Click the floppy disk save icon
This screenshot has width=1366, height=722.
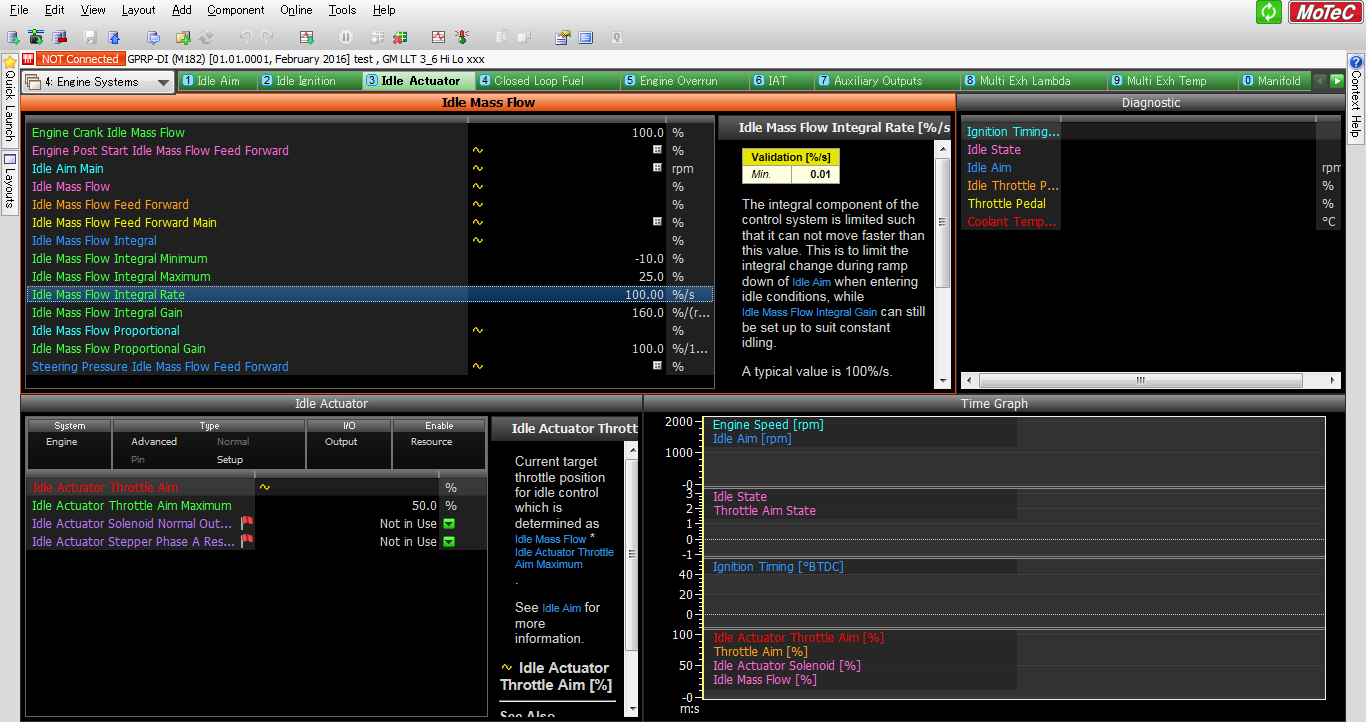91,37
